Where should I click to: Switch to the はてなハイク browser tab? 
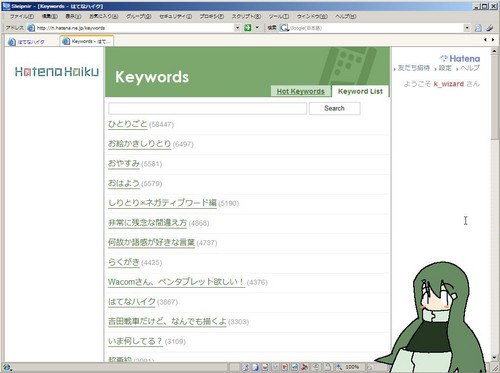[31, 42]
